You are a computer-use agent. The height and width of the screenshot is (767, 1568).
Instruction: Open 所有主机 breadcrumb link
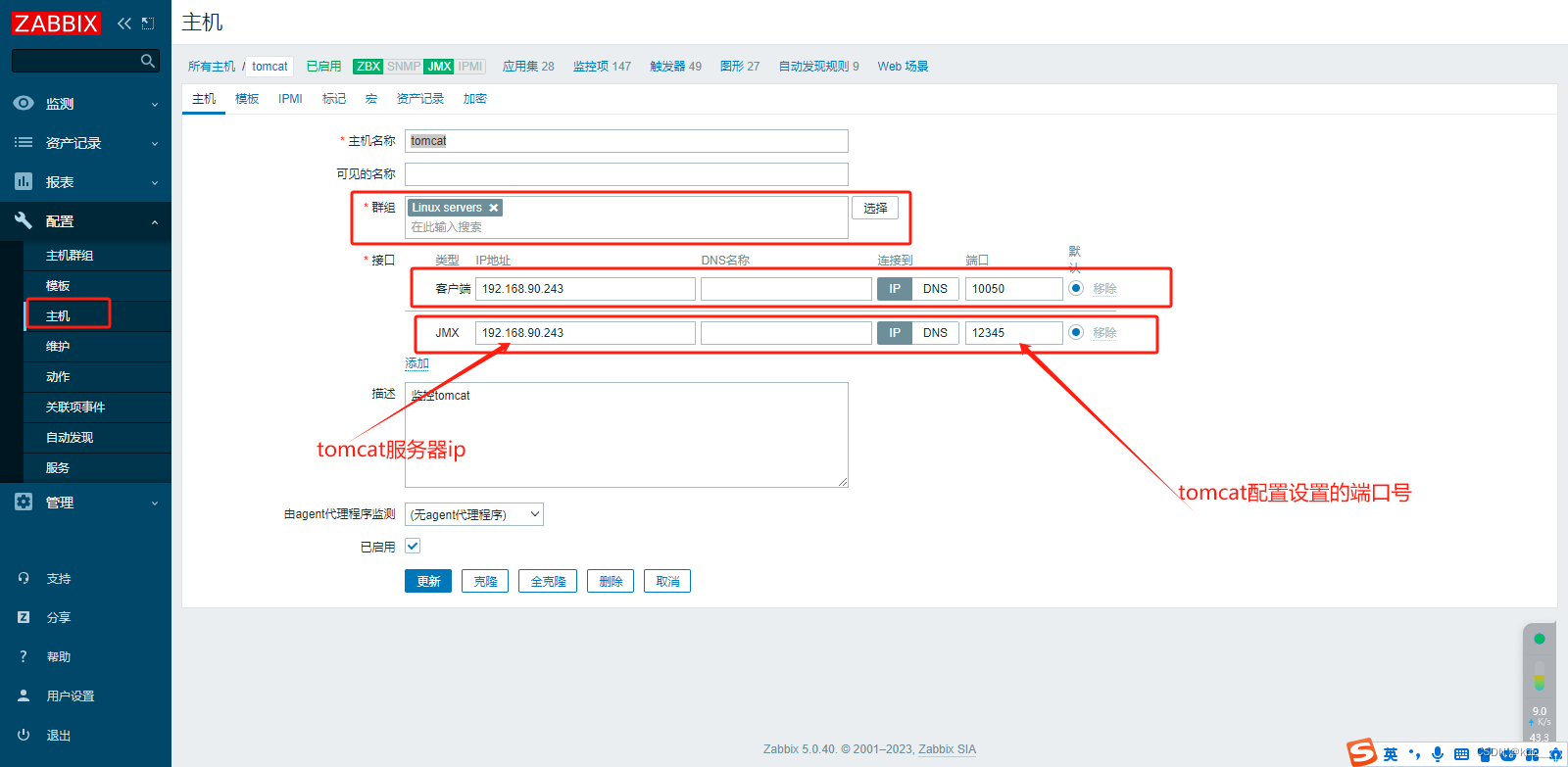[x=212, y=67]
